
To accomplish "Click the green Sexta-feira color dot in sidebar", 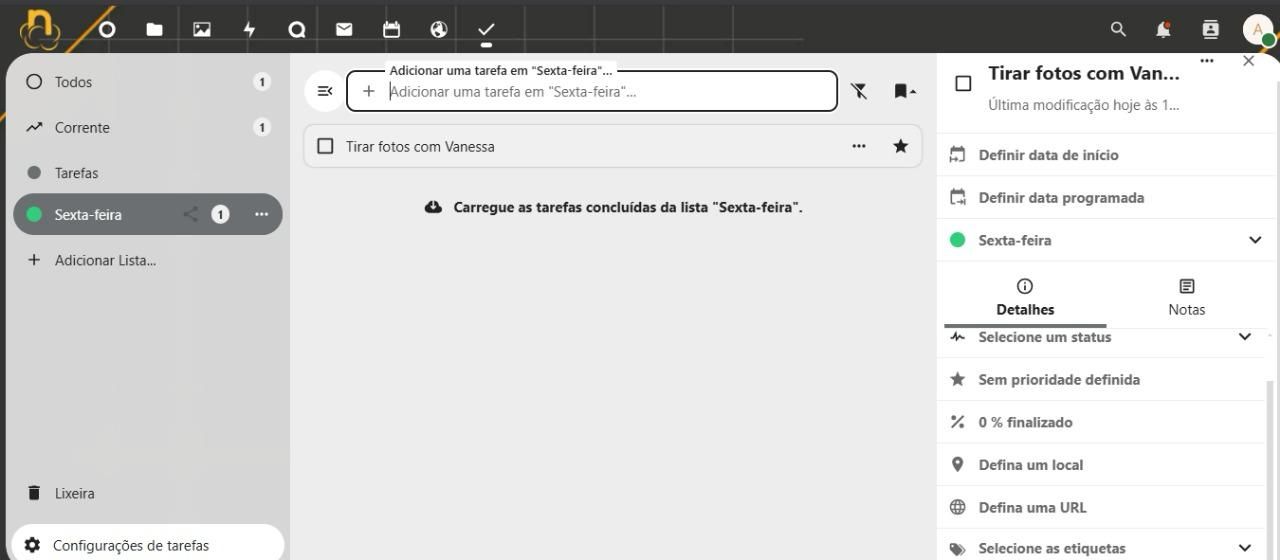I will 34,214.
